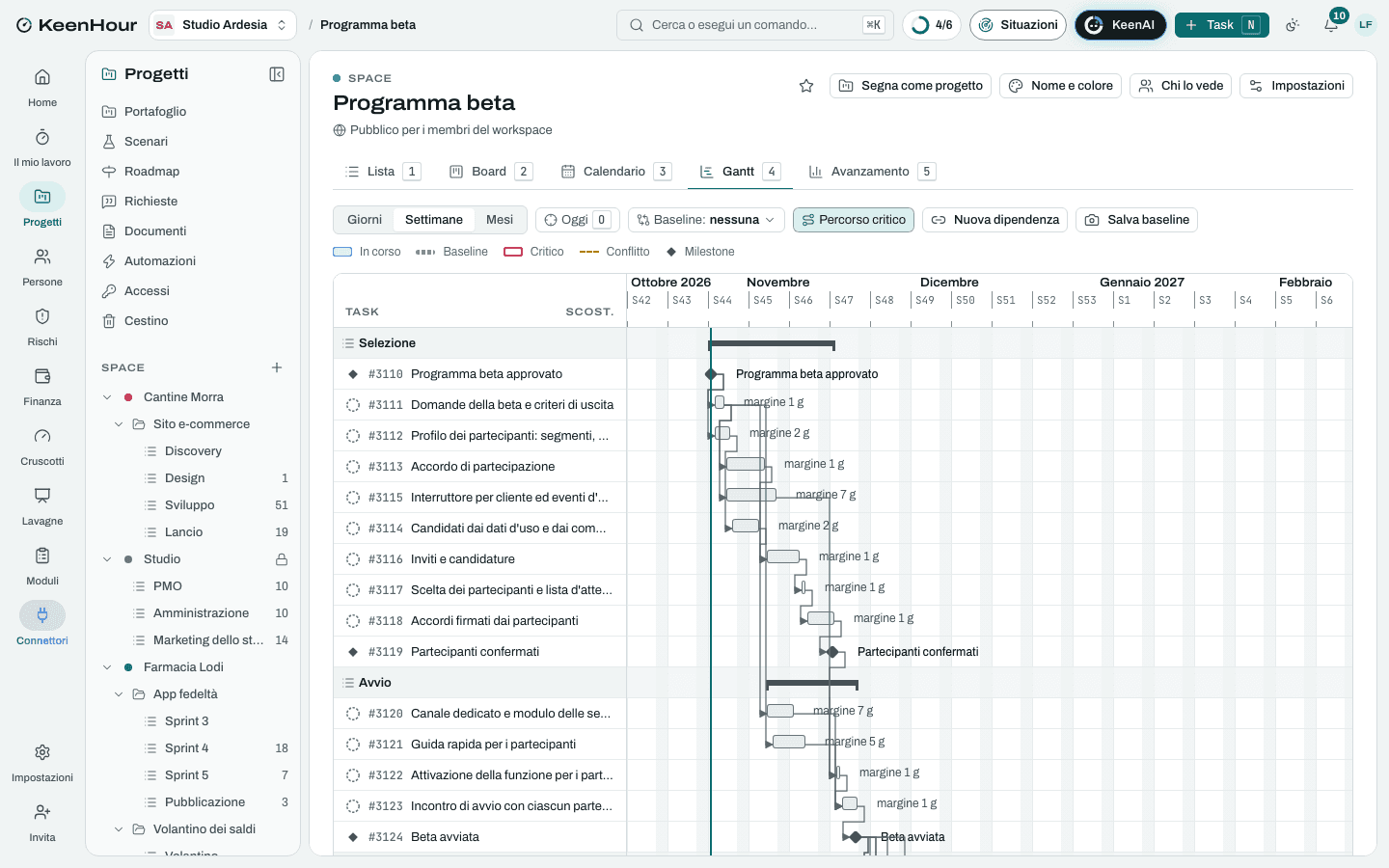Switch to the Calendario tab
Screen dimensions: 1389x868
[616, 172]
